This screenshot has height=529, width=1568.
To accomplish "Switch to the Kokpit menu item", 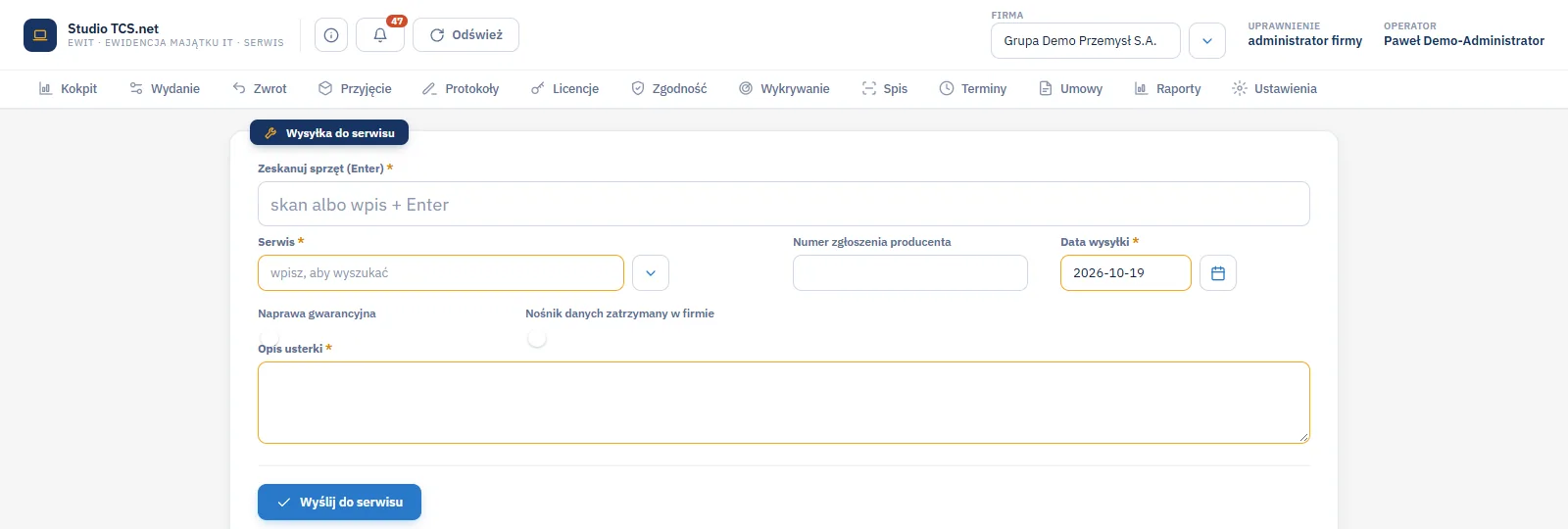I will (x=68, y=89).
